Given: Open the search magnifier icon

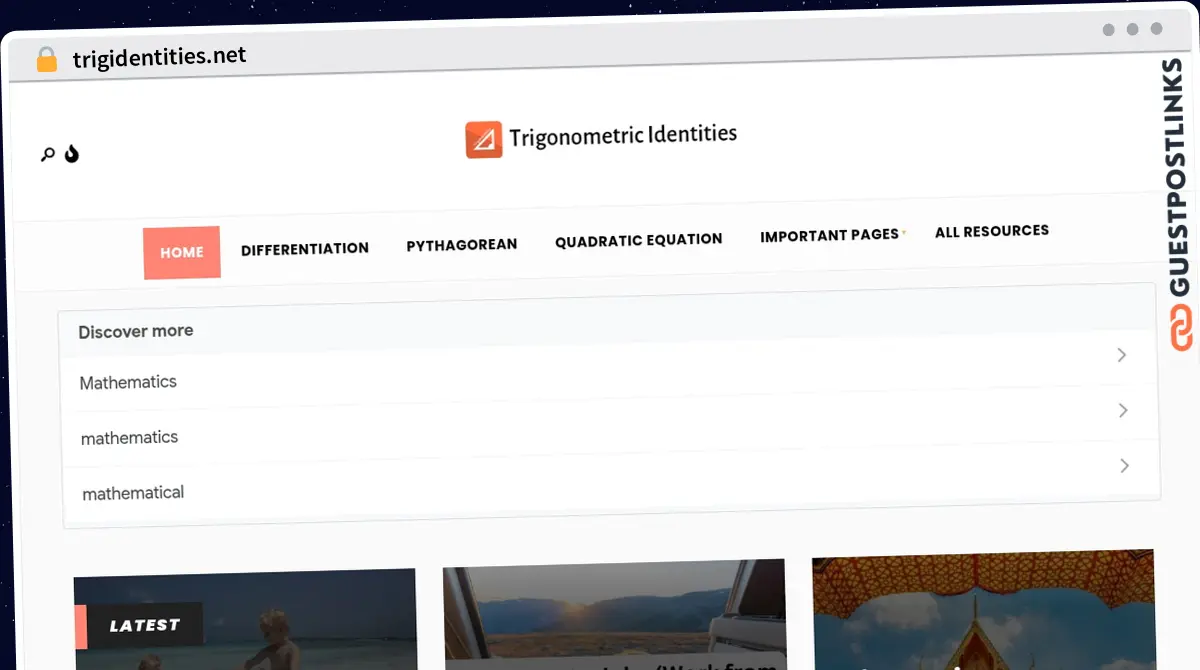Looking at the screenshot, I should coord(47,155).
